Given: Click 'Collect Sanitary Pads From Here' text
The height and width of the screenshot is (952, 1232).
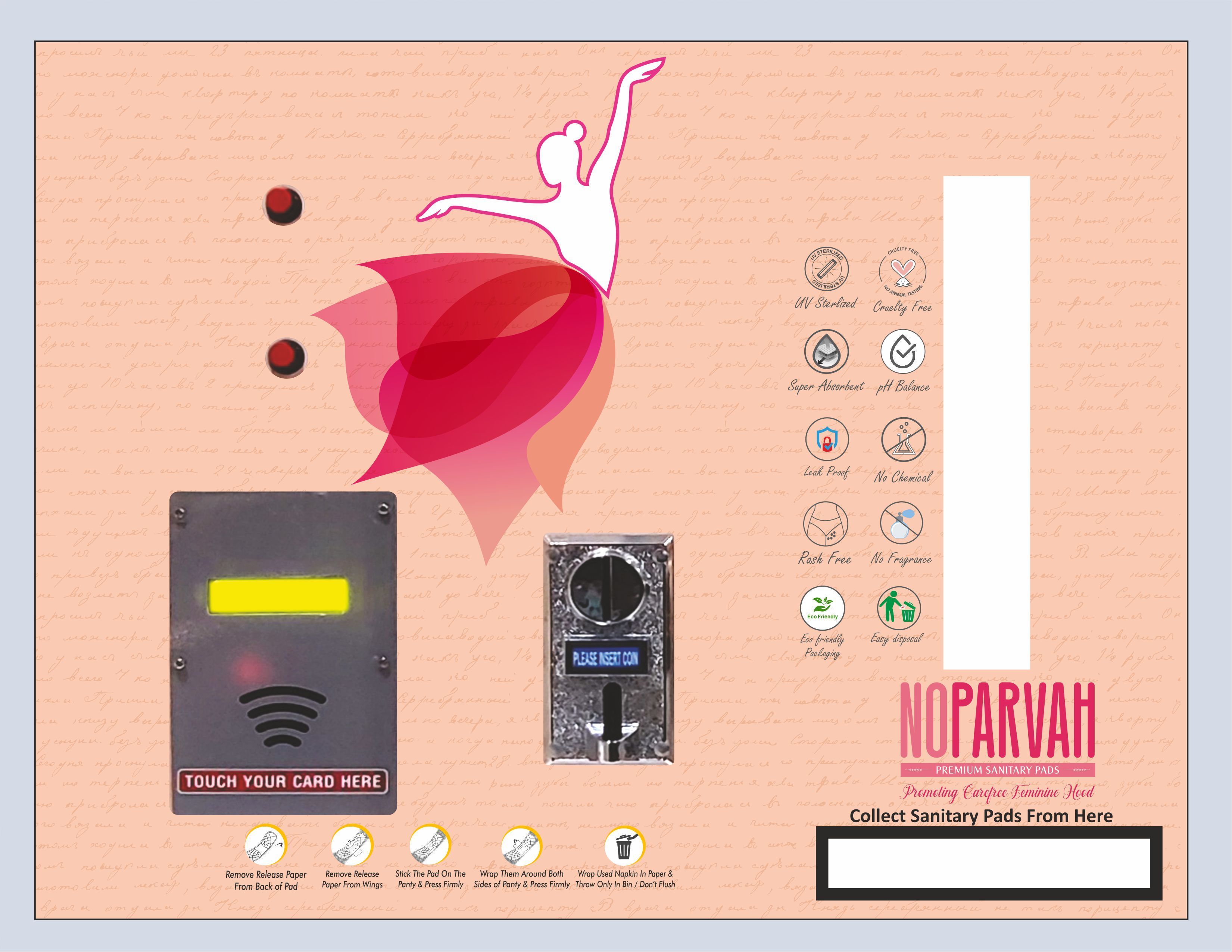Looking at the screenshot, I should (x=981, y=816).
